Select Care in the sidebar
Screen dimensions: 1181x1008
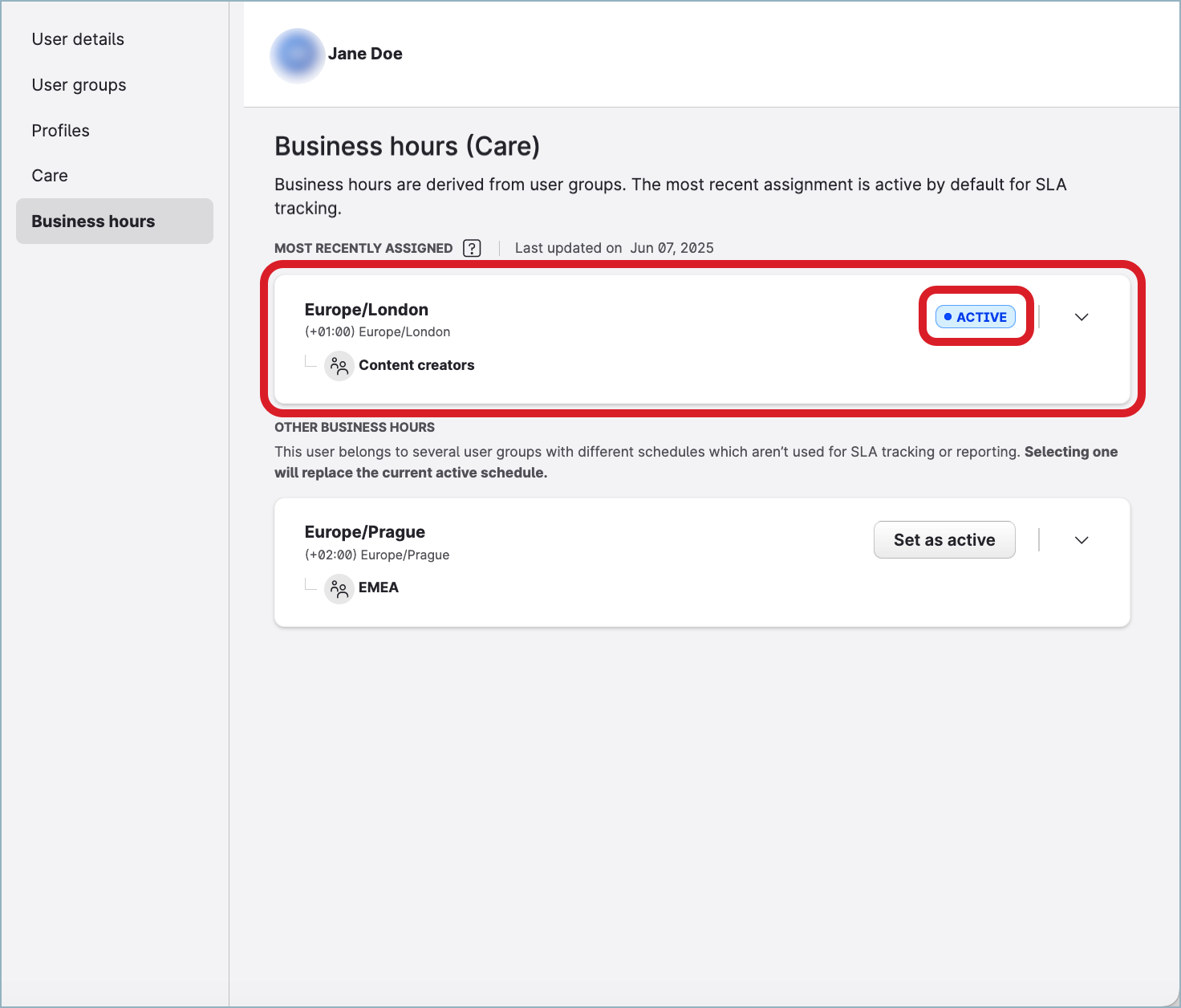(x=50, y=176)
